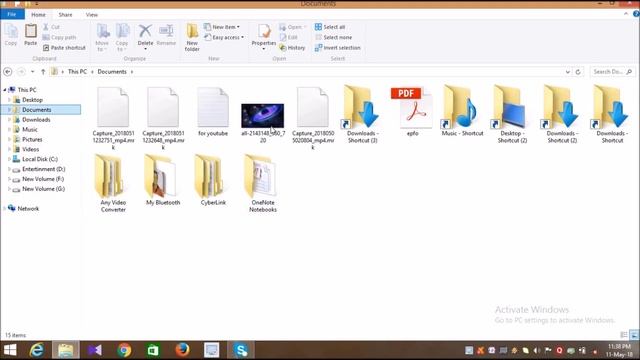
Task: Click the Edit command in ribbon
Action: 289,37
